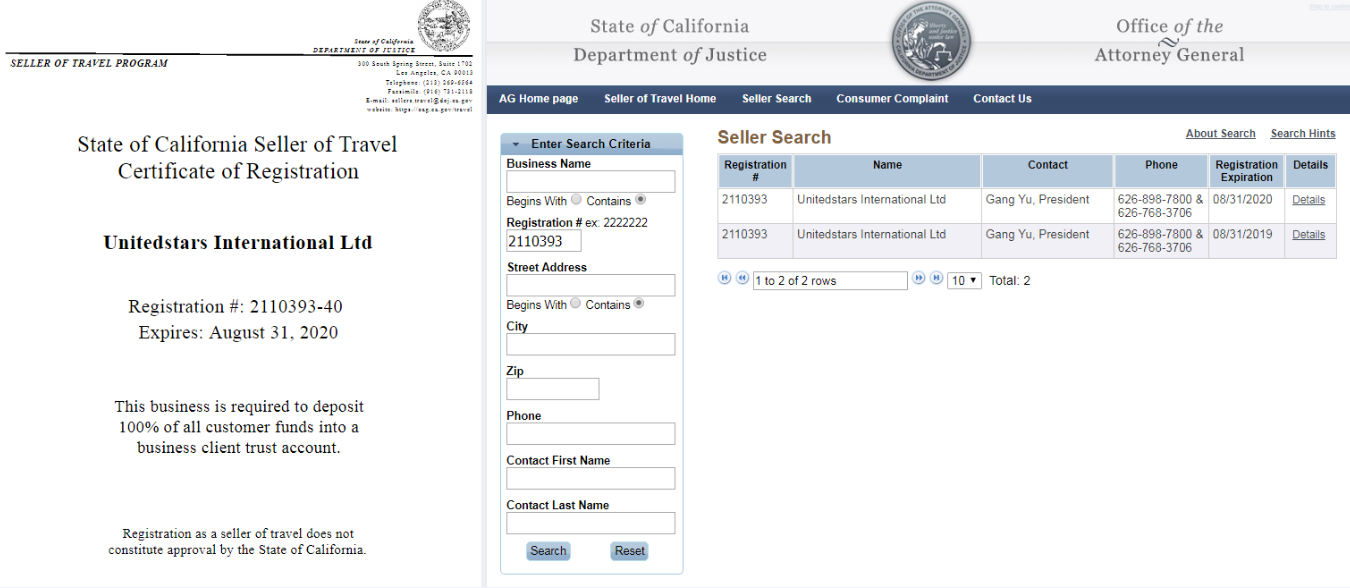The height and width of the screenshot is (588, 1350).
Task: Open the rows-per-page dropdown showing 10
Action: (x=965, y=281)
